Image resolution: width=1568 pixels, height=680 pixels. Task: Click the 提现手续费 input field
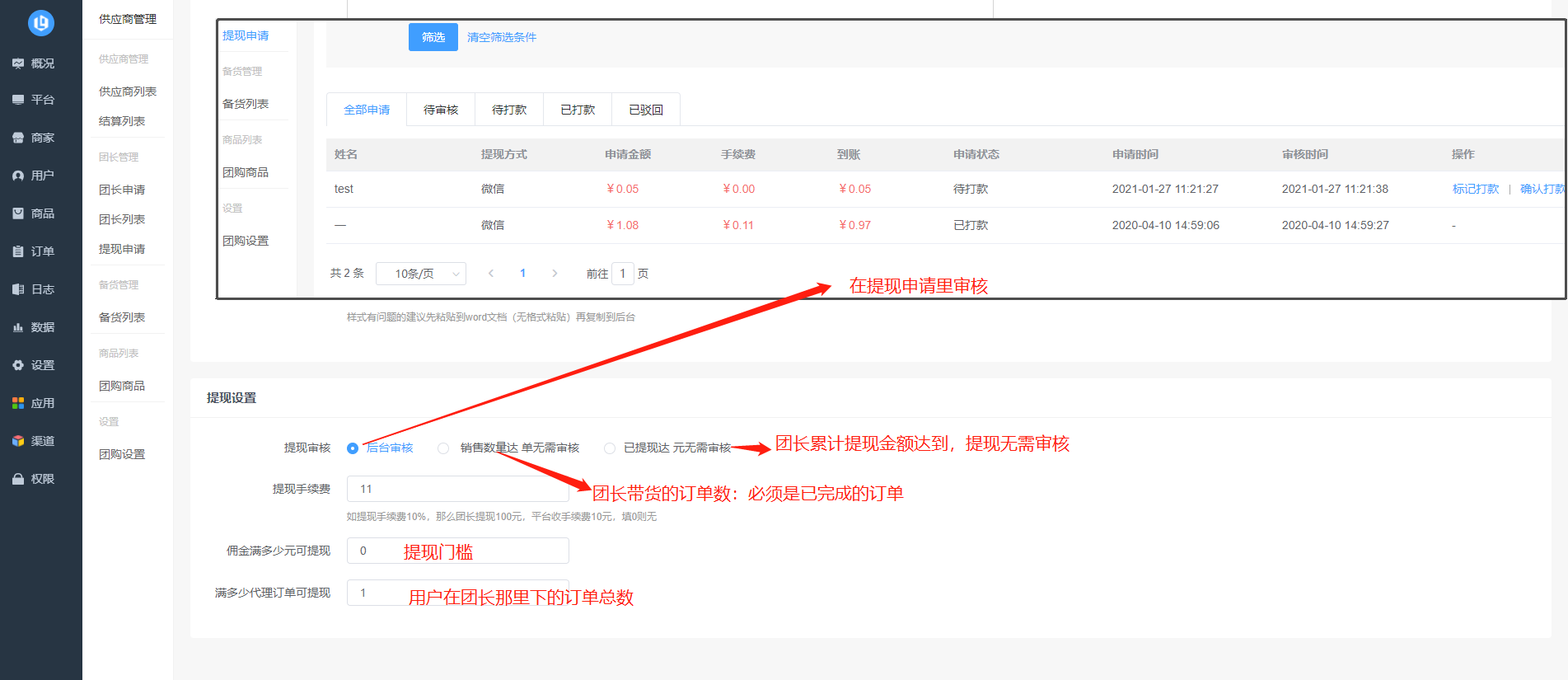tap(457, 489)
